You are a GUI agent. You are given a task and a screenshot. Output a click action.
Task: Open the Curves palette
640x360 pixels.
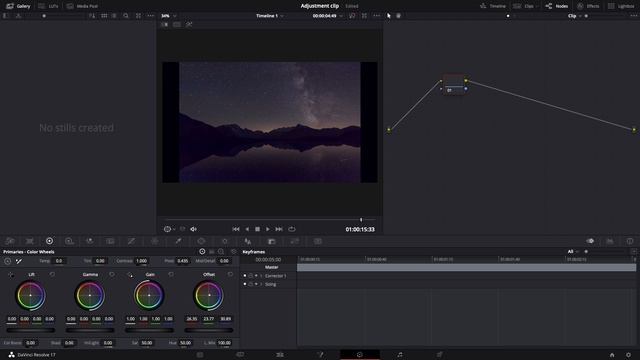[x=131, y=241]
